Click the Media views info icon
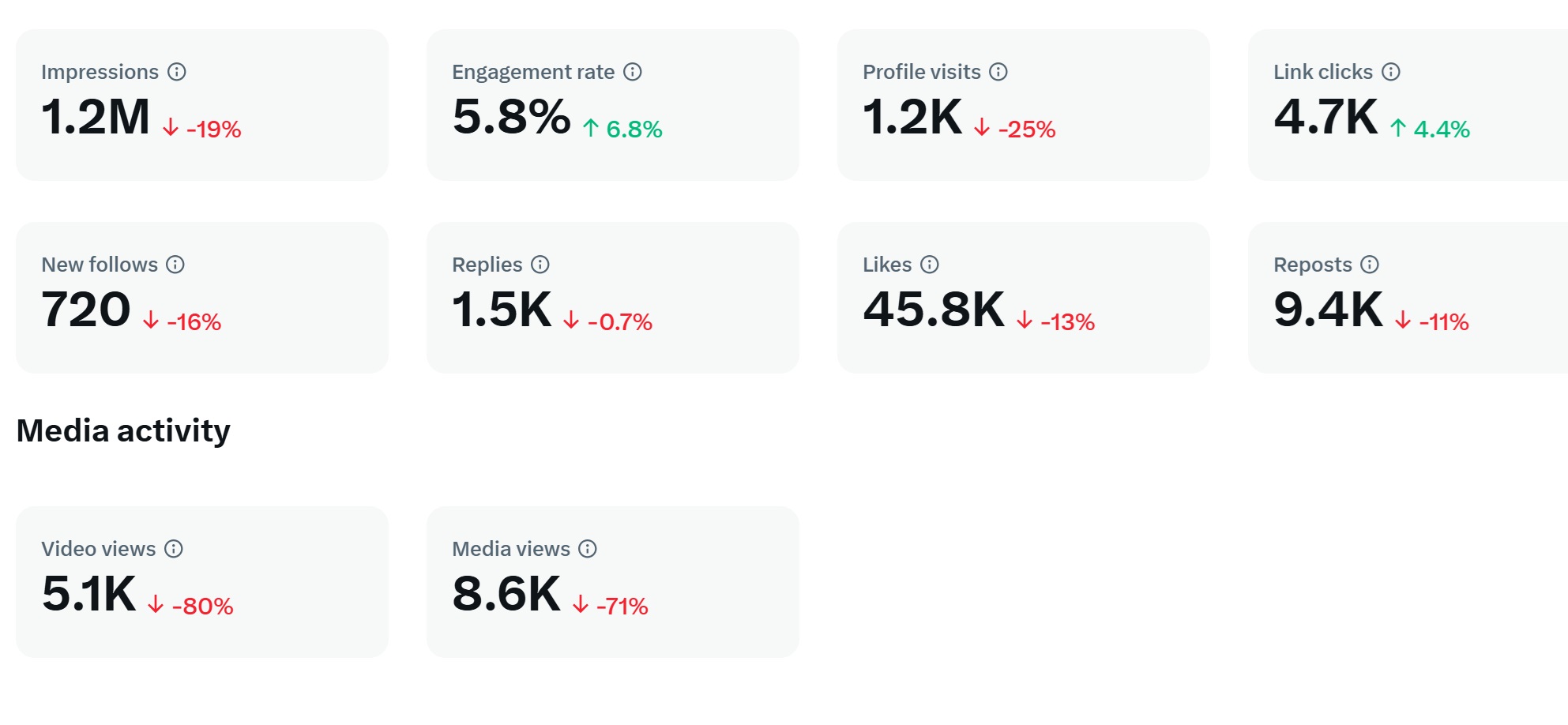This screenshot has width=1568, height=725. pyautogui.click(x=586, y=549)
